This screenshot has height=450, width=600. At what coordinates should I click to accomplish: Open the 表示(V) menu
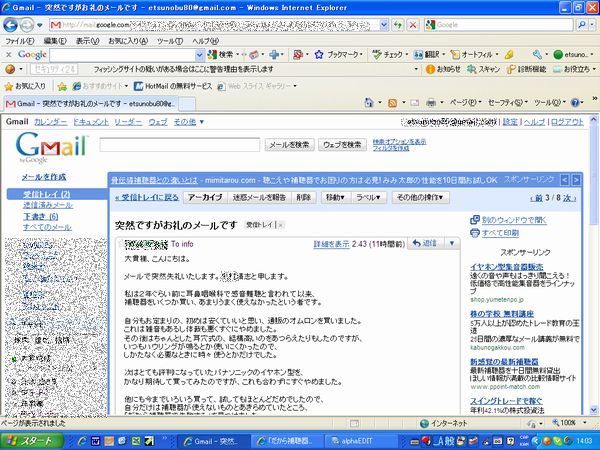coord(87,41)
